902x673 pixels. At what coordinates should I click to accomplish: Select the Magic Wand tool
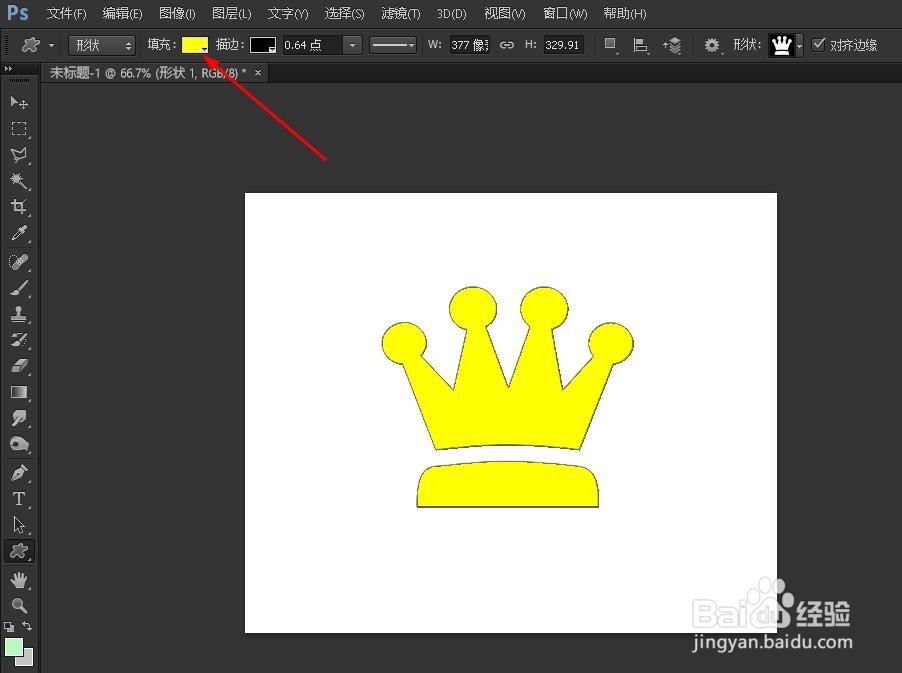pyautogui.click(x=19, y=181)
